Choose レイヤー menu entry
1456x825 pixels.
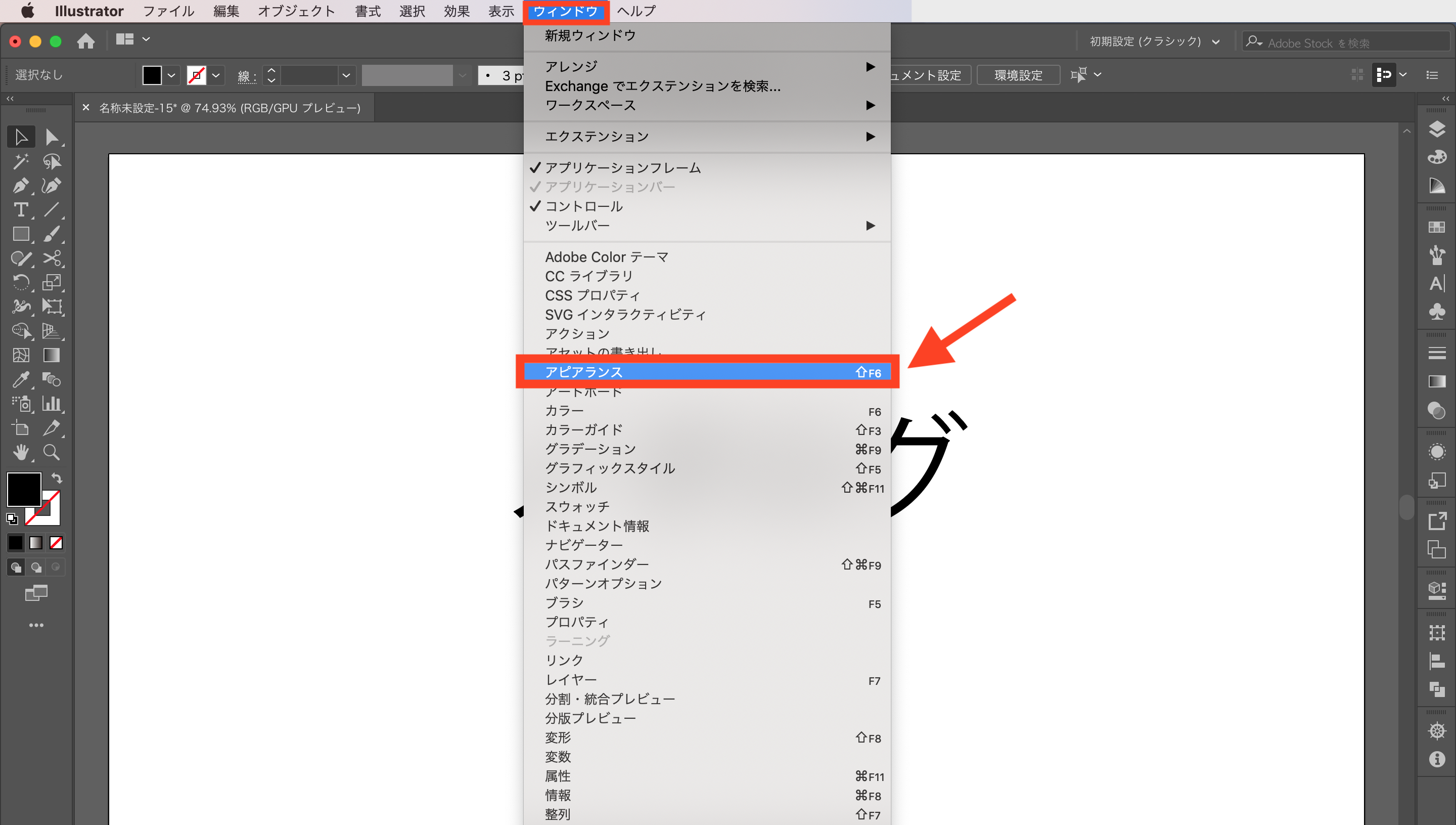pyautogui.click(x=707, y=680)
